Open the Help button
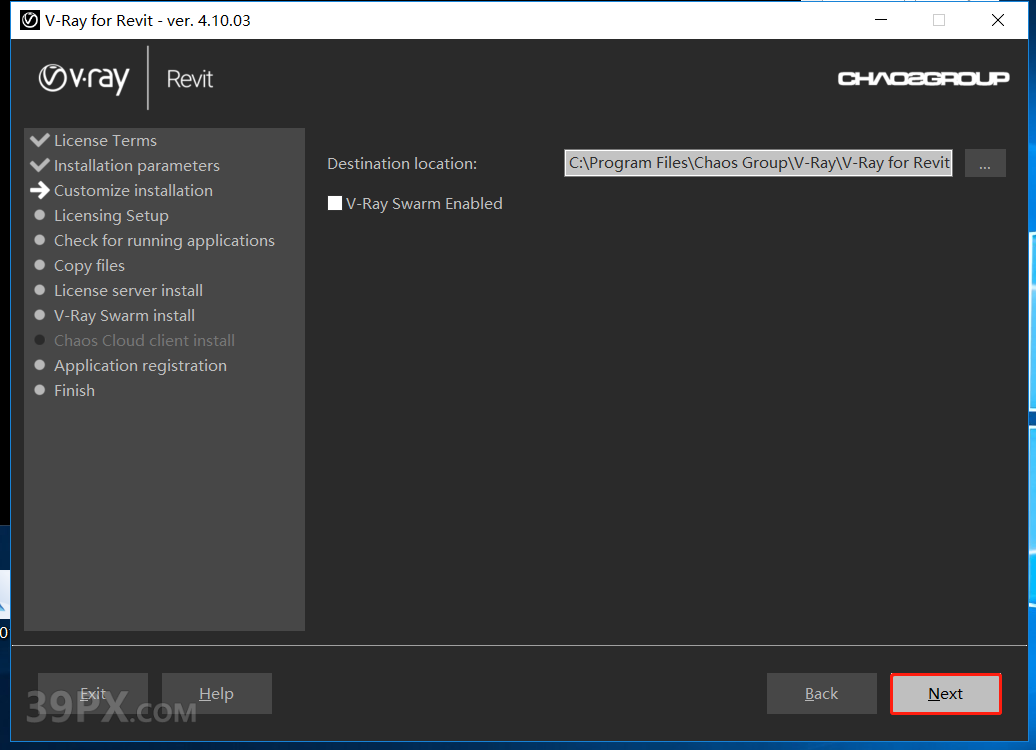The height and width of the screenshot is (750, 1036). [217, 694]
